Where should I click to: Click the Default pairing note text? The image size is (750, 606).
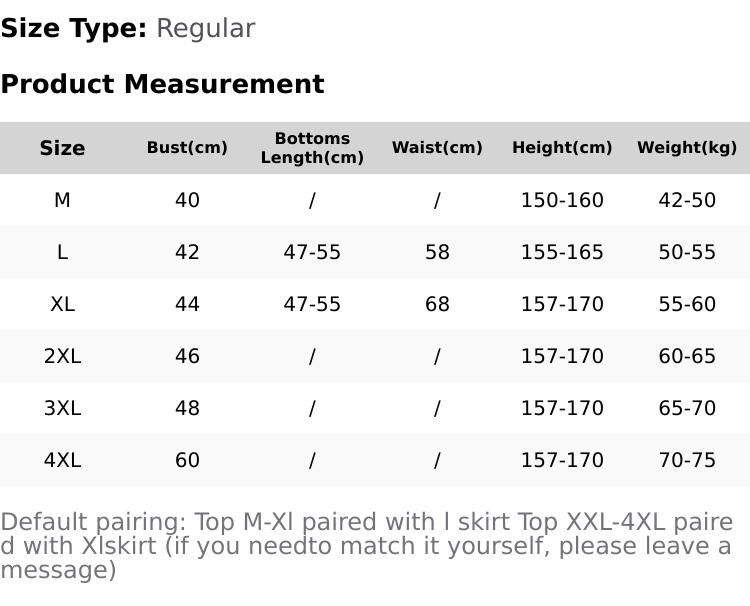(366, 546)
